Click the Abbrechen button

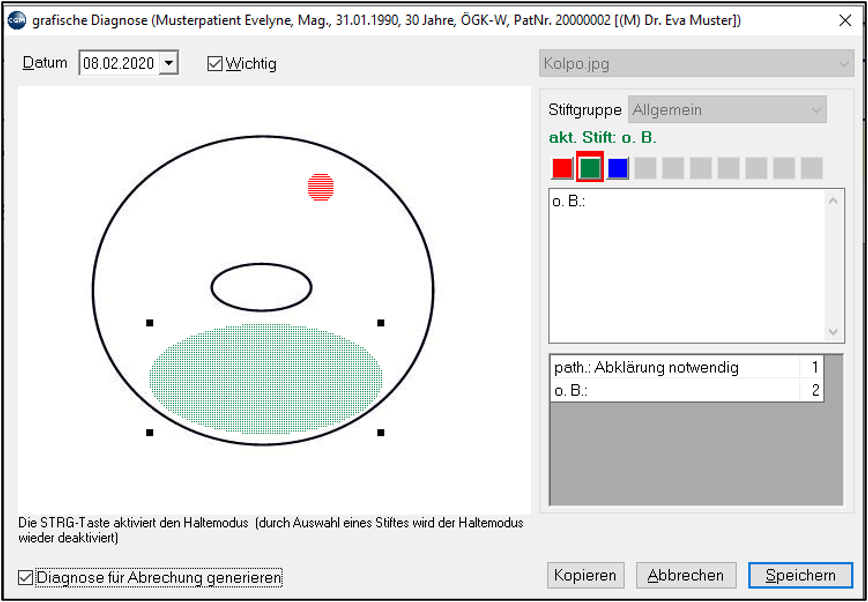(686, 575)
